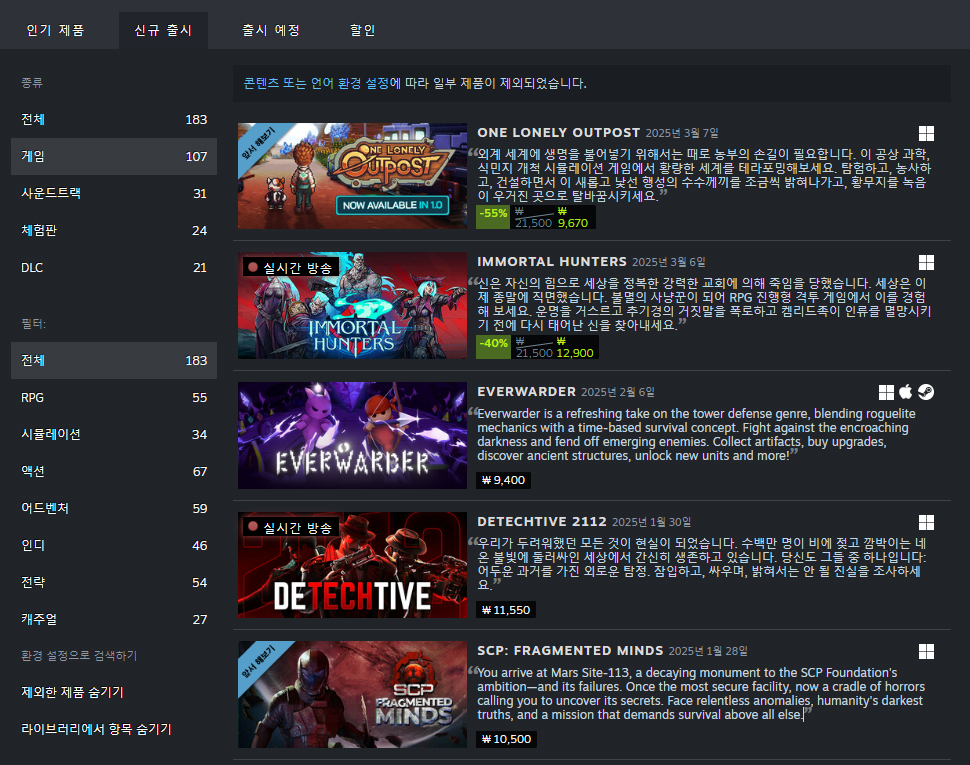Image resolution: width=970 pixels, height=765 pixels.
Task: Select 전체 183 under 종류
Action: tap(114, 119)
